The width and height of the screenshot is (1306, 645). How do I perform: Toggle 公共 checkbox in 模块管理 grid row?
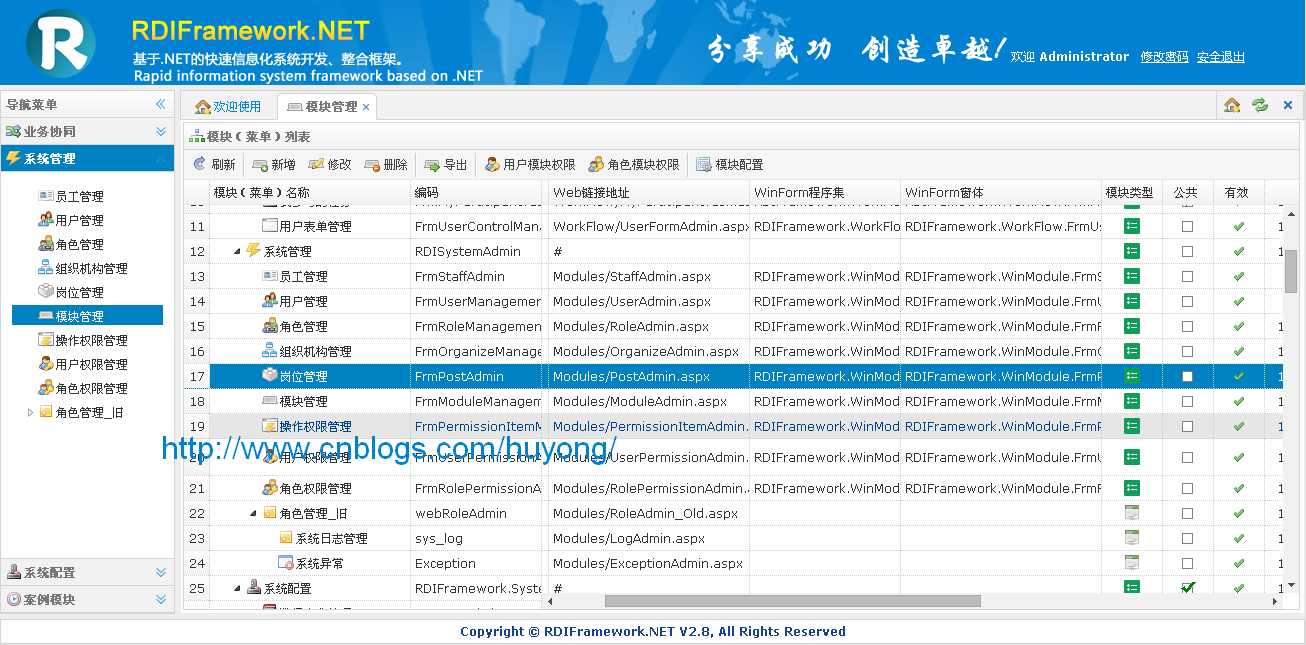1187,401
